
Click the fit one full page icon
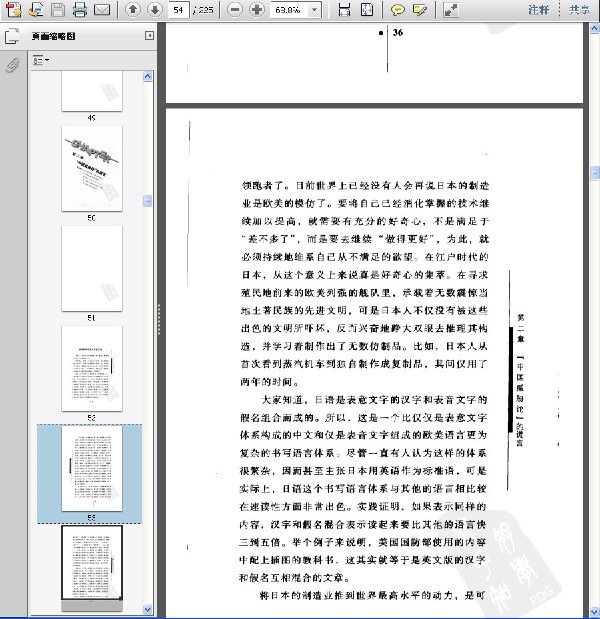(367, 9)
